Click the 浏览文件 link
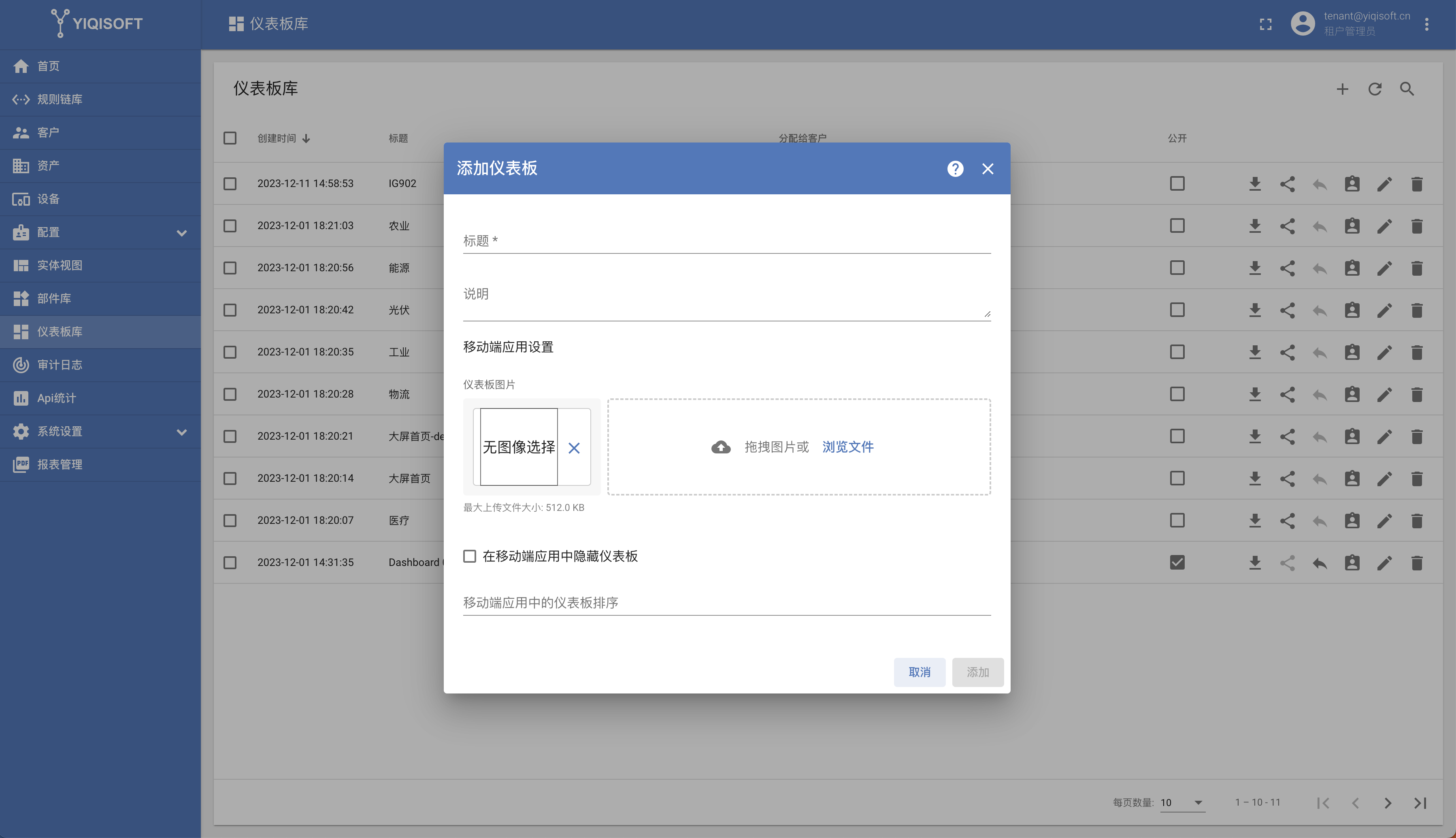 [847, 447]
